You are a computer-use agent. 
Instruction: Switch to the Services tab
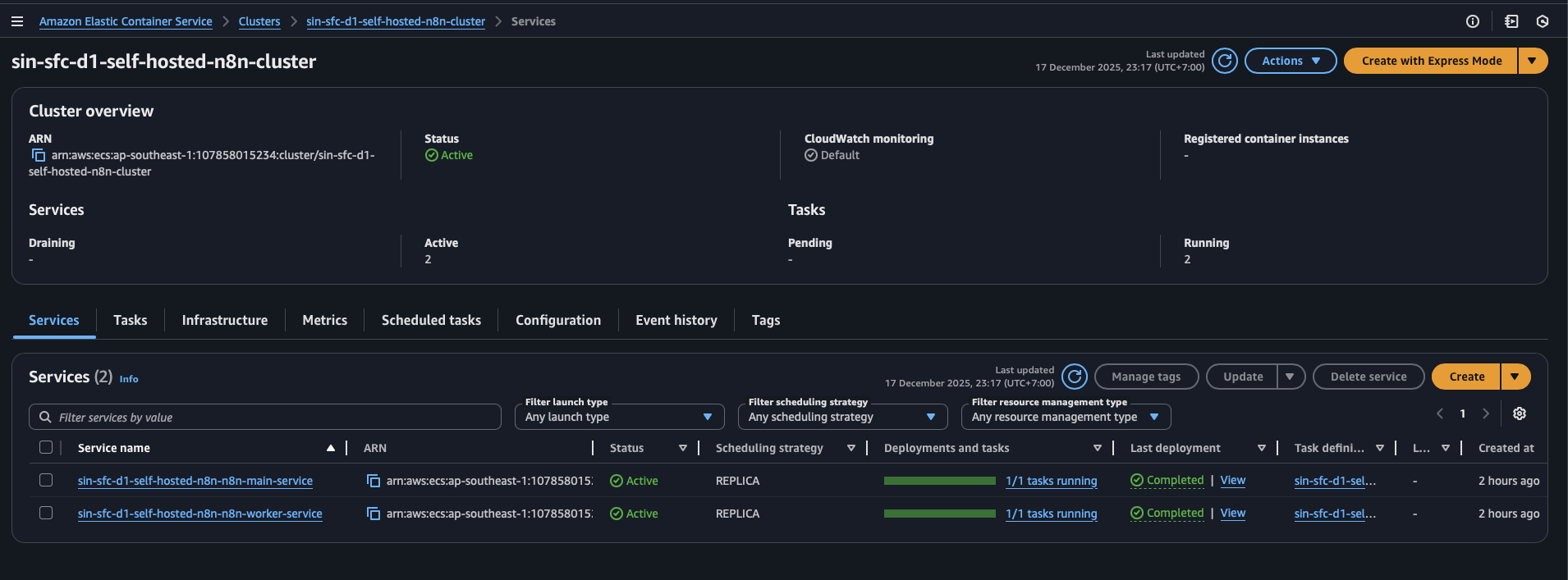tap(54, 320)
